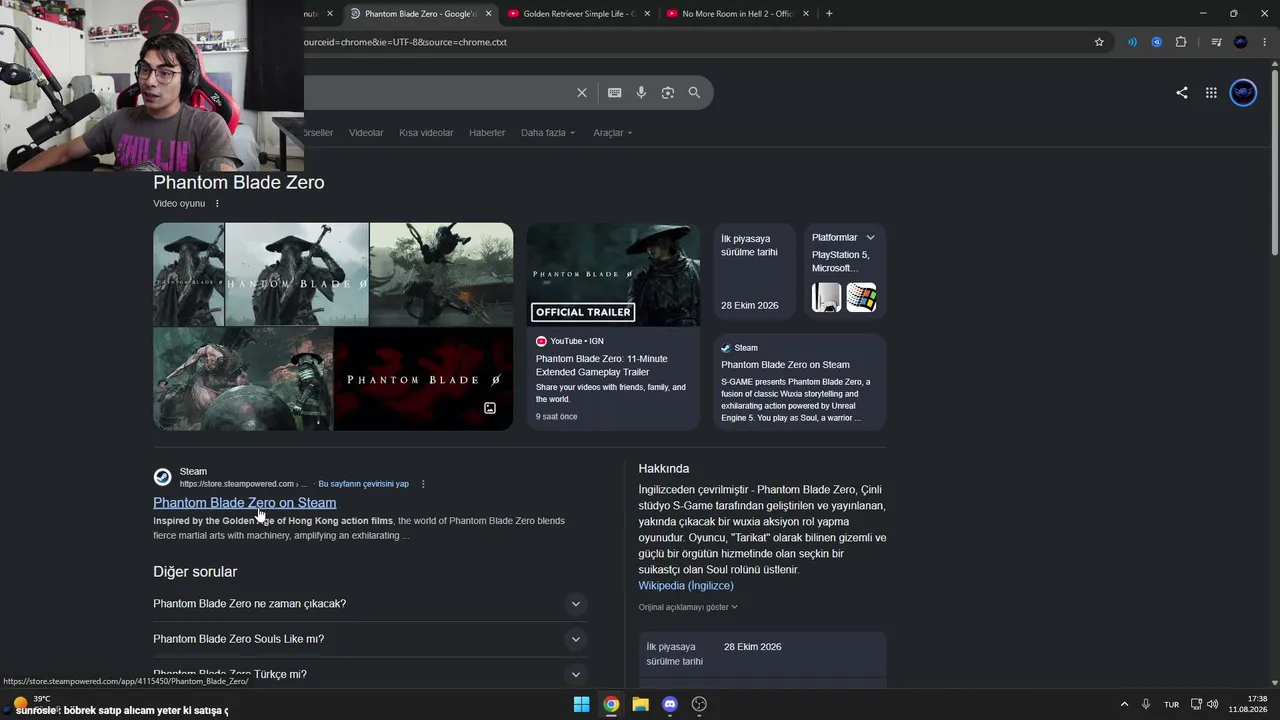Open a new Chrome tab
Screen dimensions: 1280x720
tap(829, 14)
